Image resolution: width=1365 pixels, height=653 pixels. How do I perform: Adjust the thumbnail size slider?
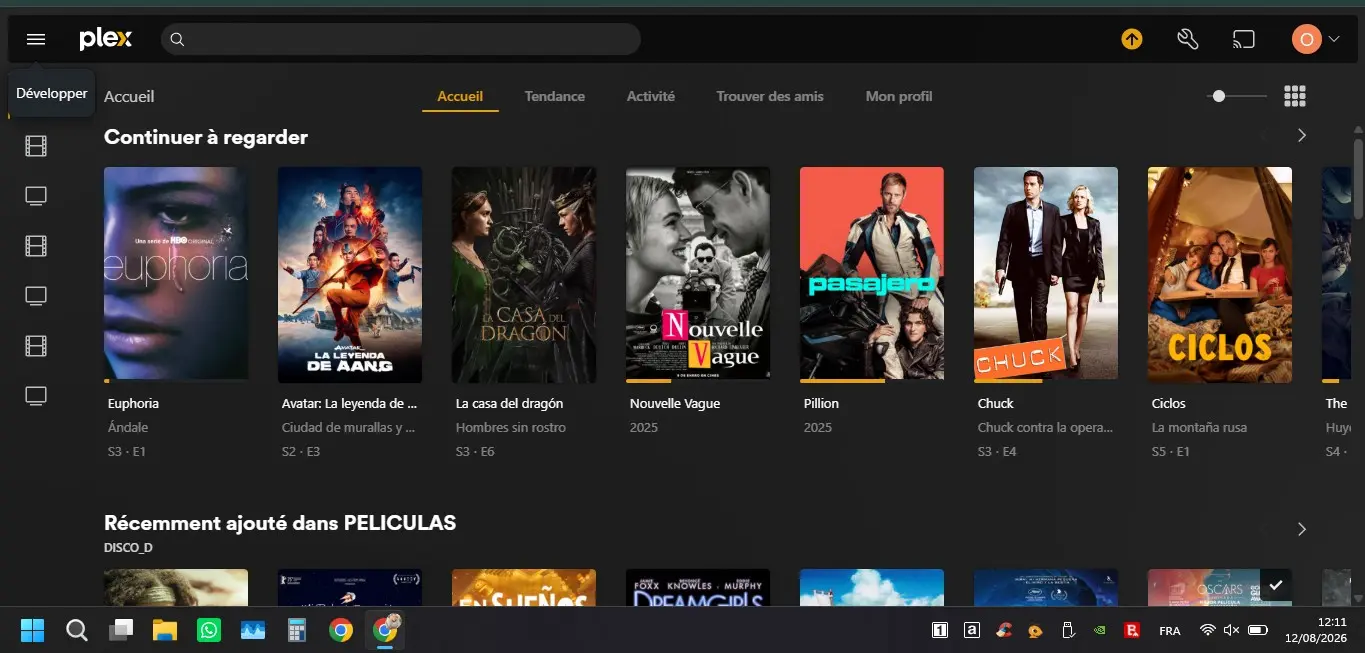click(1238, 96)
